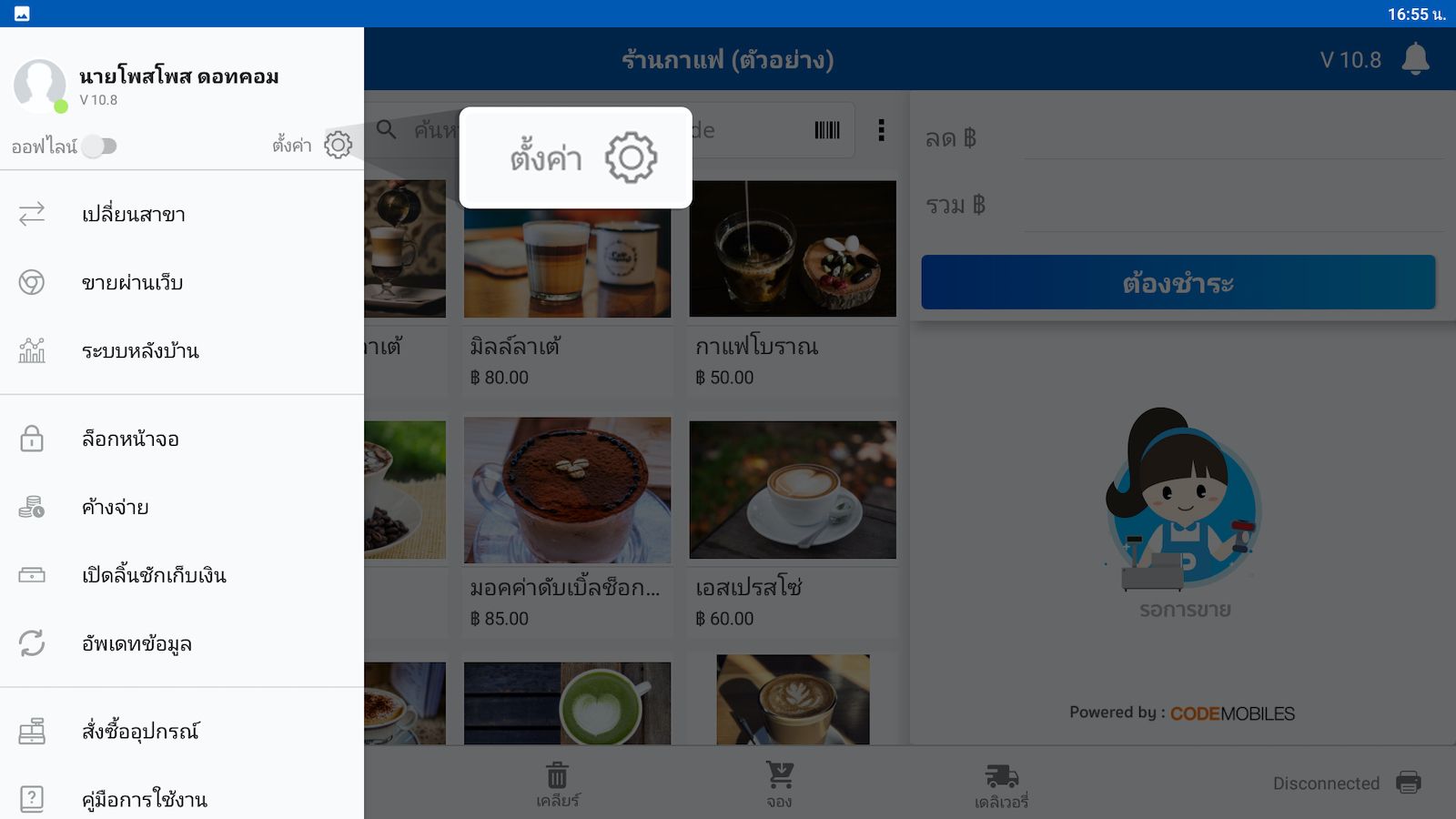This screenshot has height=819, width=1456.
Task: Open ค้างจ่าย unpaid bills
Action: (x=182, y=507)
